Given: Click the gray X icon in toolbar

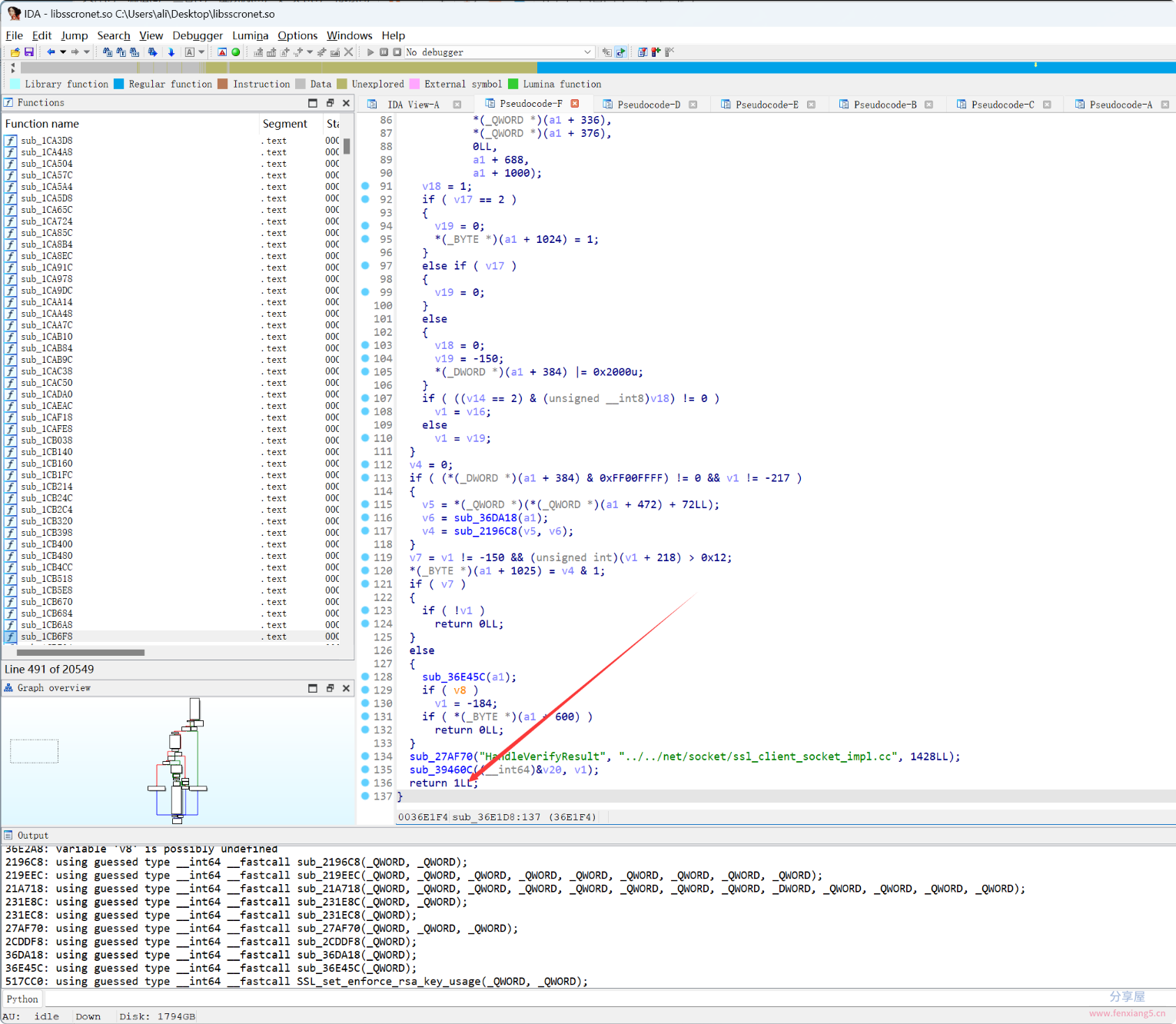Looking at the screenshot, I should point(348,52).
